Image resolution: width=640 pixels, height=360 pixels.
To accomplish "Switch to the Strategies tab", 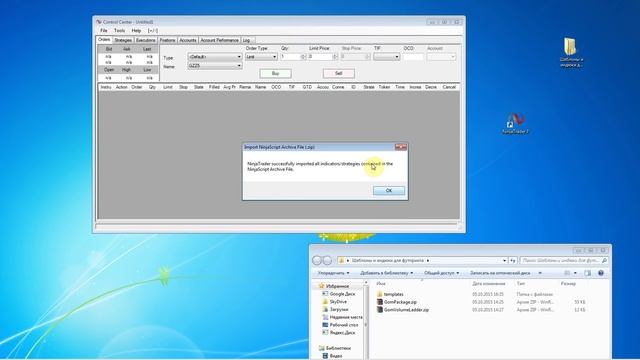I will tap(123, 40).
